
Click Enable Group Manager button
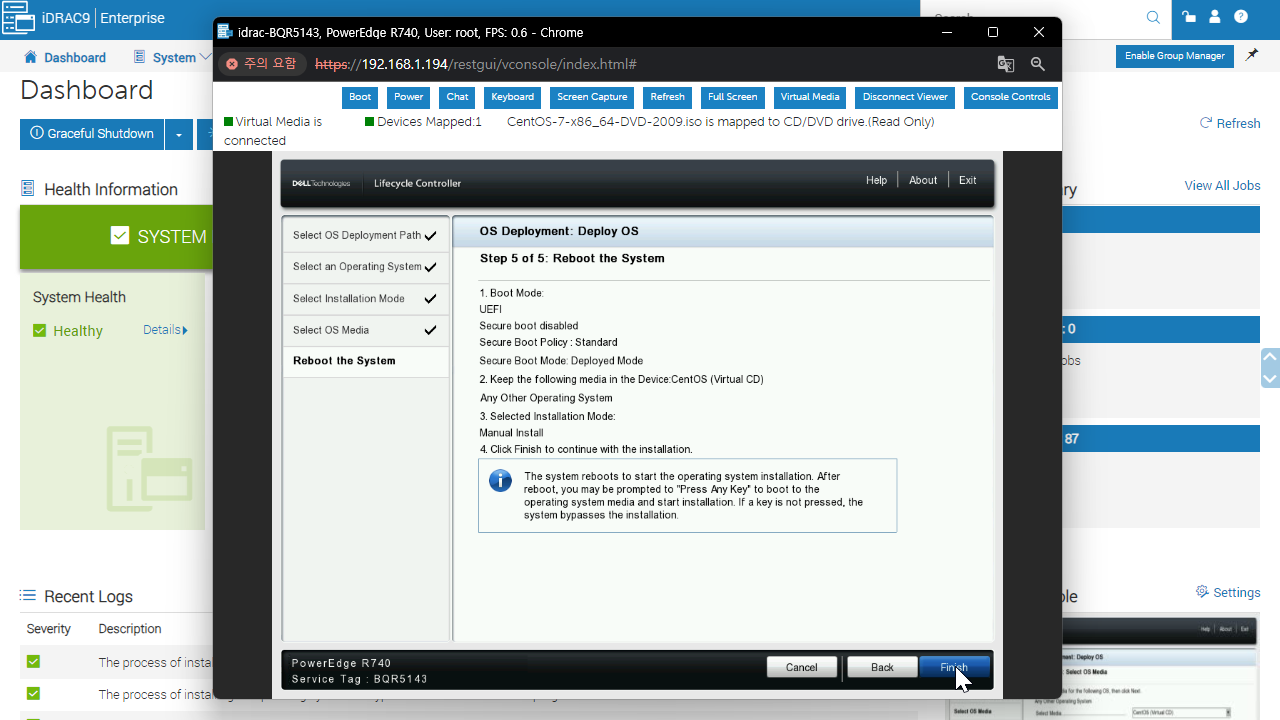[1175, 56]
